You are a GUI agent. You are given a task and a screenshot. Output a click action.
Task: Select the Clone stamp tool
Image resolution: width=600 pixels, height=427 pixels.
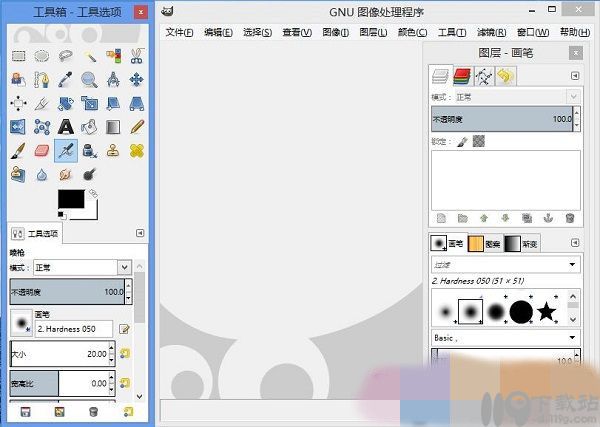click(113, 151)
